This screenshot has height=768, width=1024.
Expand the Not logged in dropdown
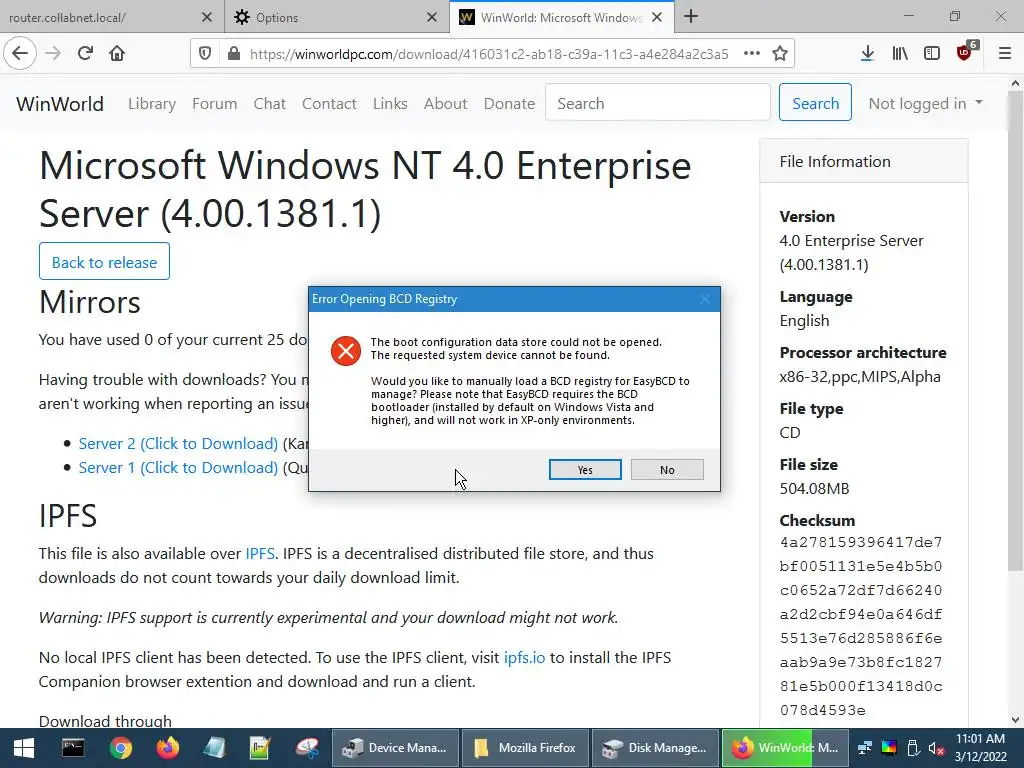pos(925,104)
